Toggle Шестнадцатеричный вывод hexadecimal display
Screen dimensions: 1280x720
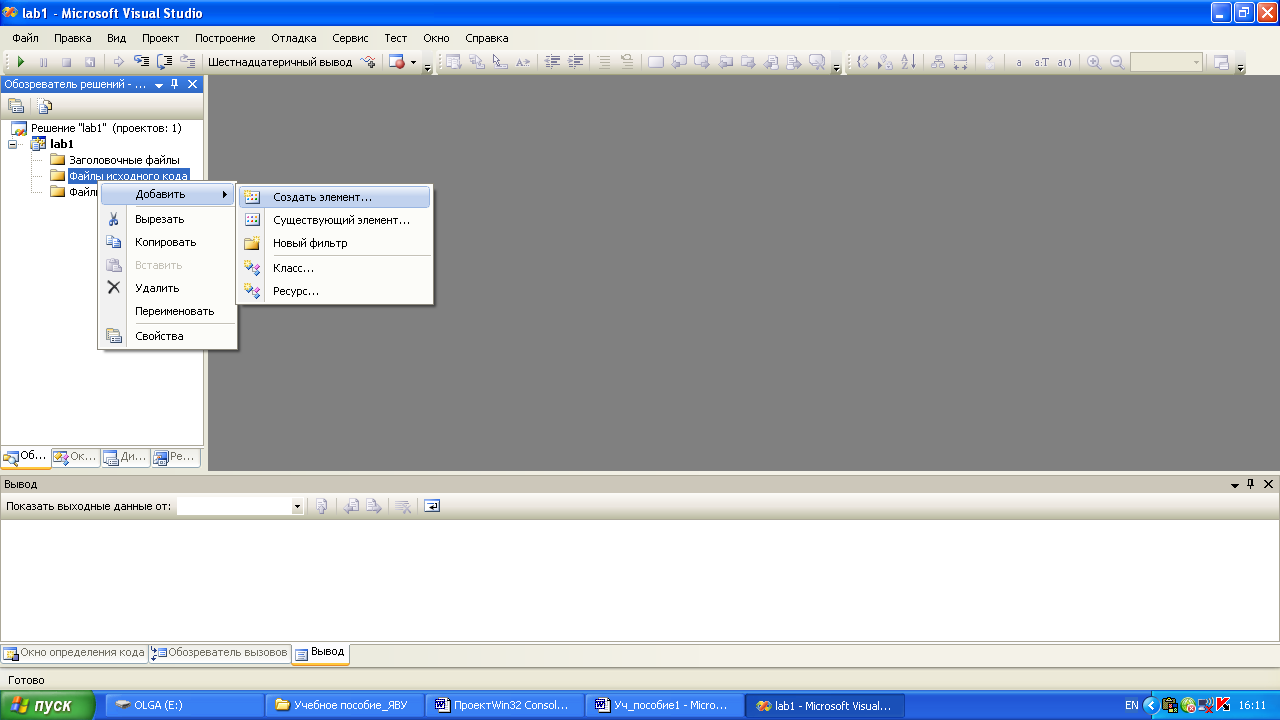(280, 62)
